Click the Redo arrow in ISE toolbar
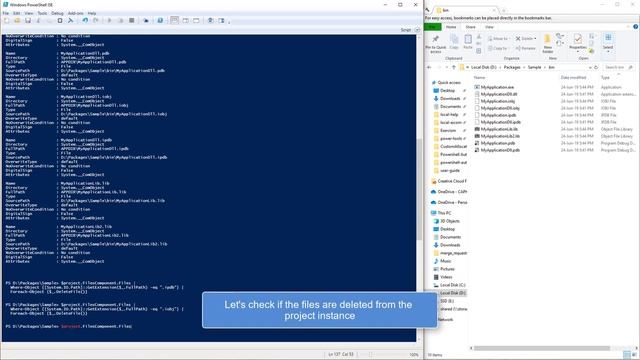Viewport: 640px width, 360px height. tap(96, 20)
